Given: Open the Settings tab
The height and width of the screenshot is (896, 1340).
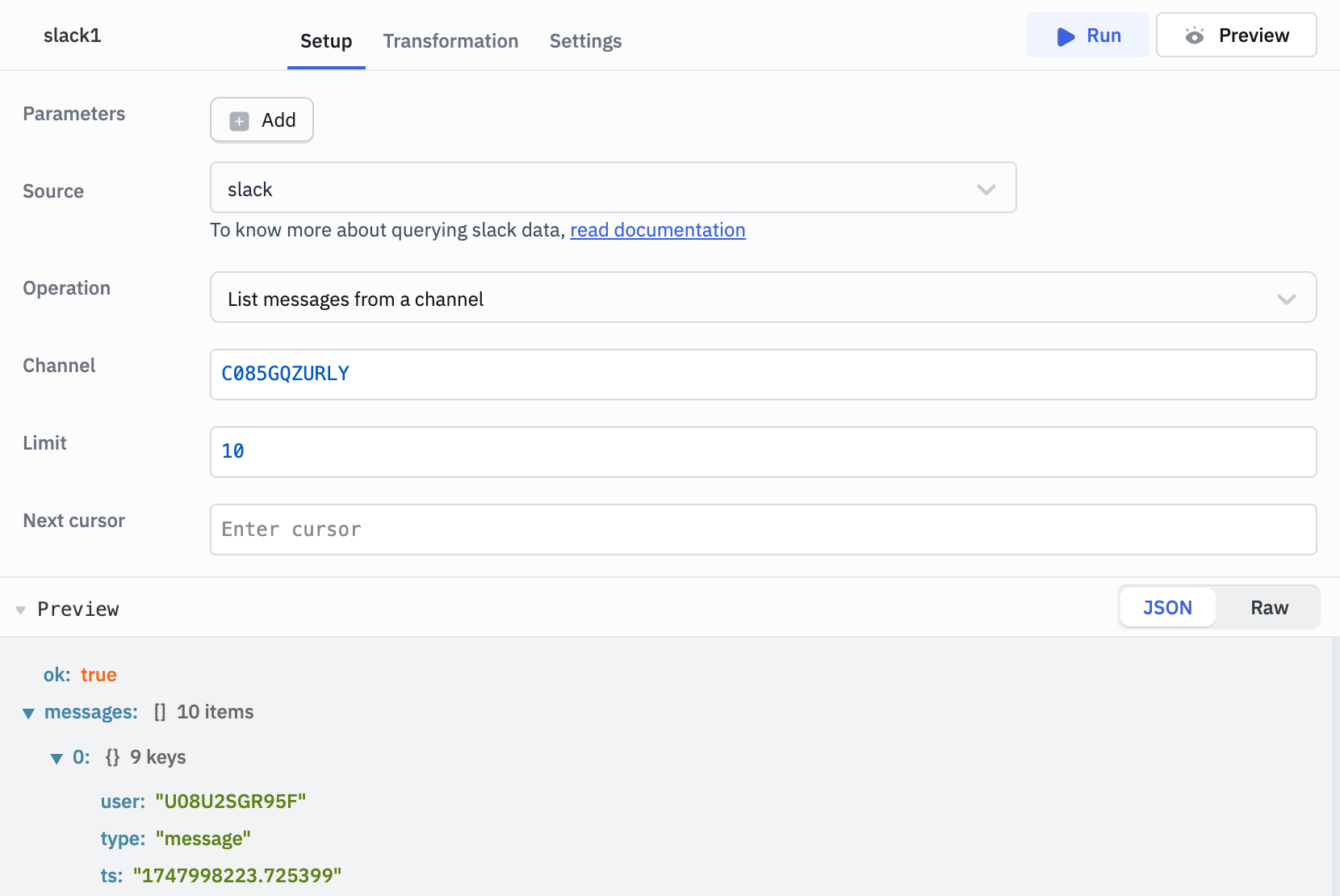Looking at the screenshot, I should coord(585,41).
